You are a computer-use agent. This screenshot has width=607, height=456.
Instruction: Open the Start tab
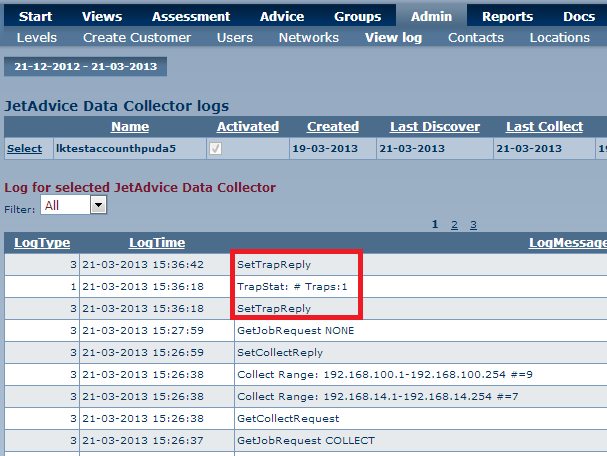point(36,16)
